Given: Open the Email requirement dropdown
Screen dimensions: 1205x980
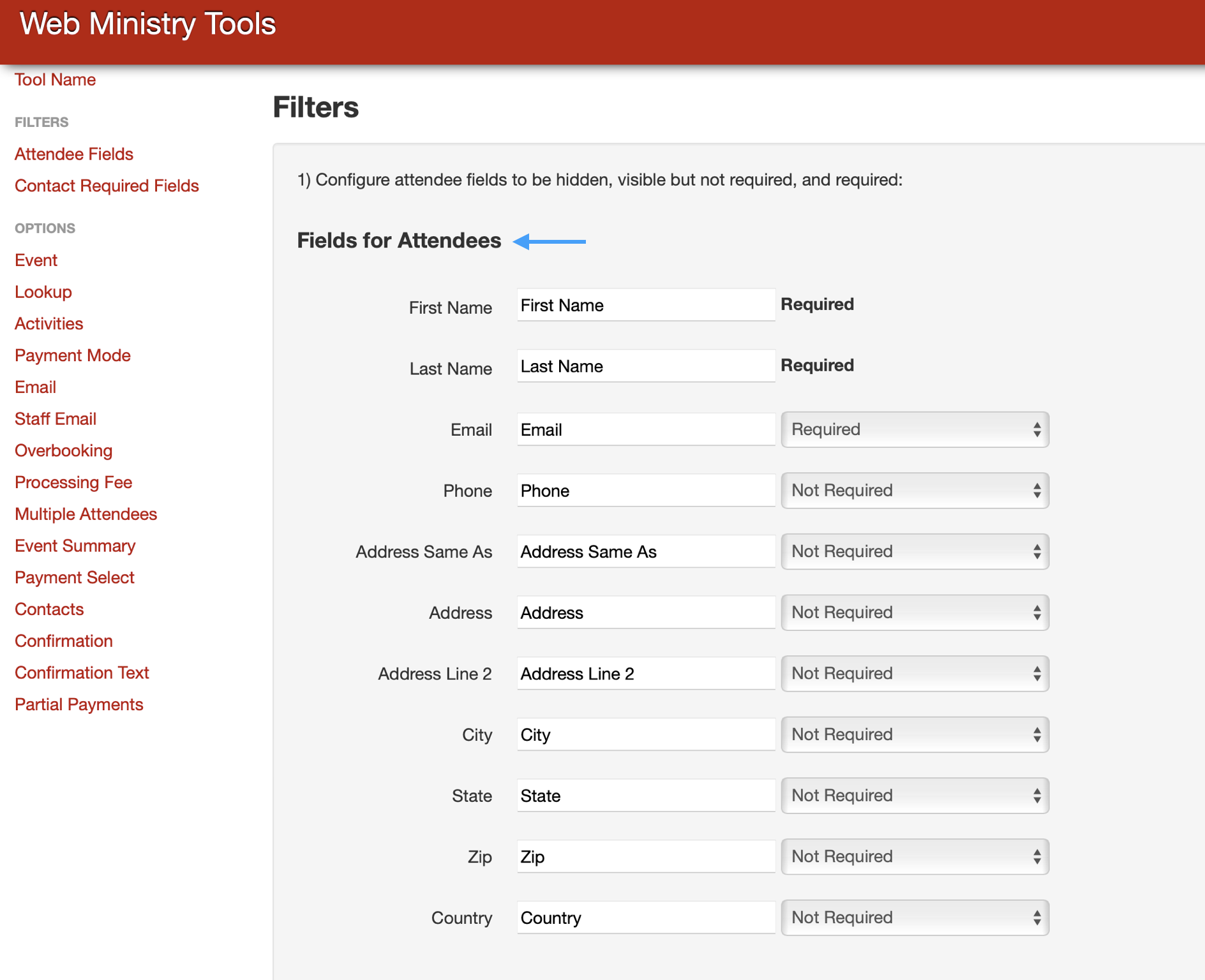Looking at the screenshot, I should click(x=914, y=429).
